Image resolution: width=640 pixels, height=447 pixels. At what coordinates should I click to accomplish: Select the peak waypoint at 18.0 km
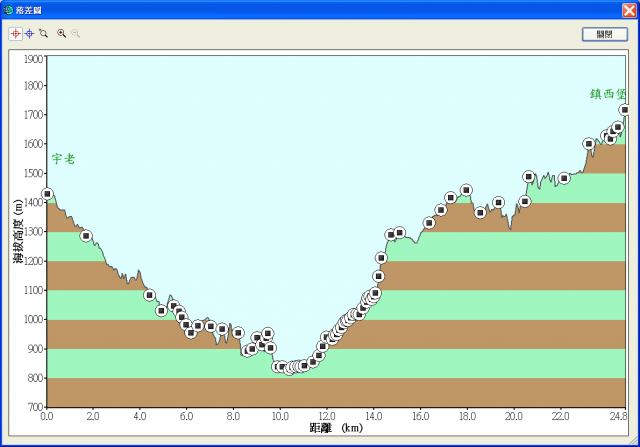(x=466, y=190)
